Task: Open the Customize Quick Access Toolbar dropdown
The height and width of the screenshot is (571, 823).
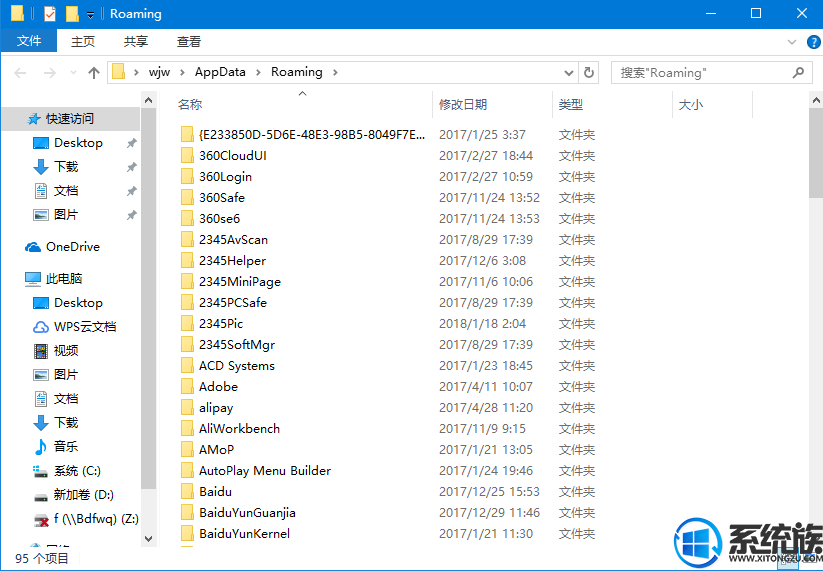Action: 90,15
